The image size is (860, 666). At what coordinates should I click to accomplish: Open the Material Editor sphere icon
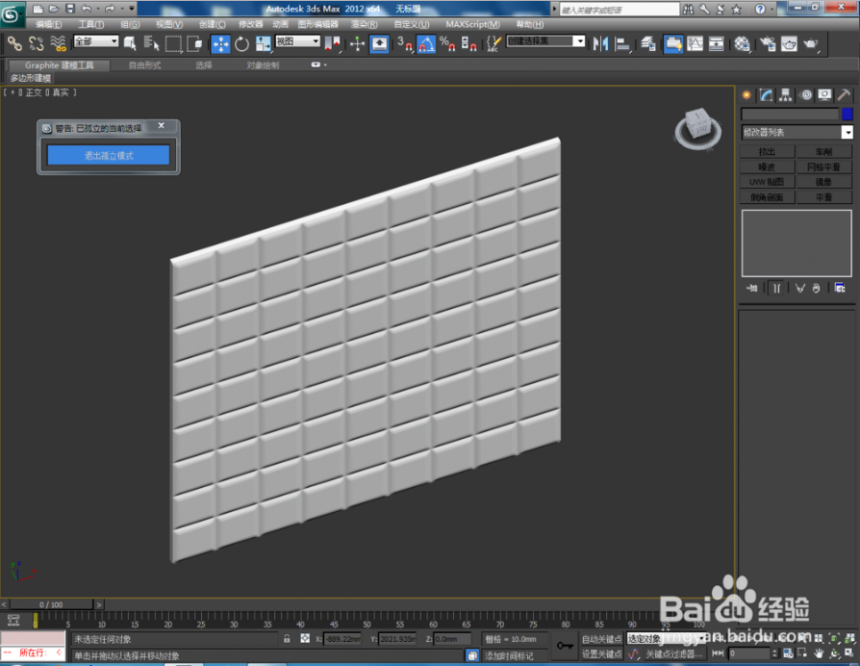point(742,43)
